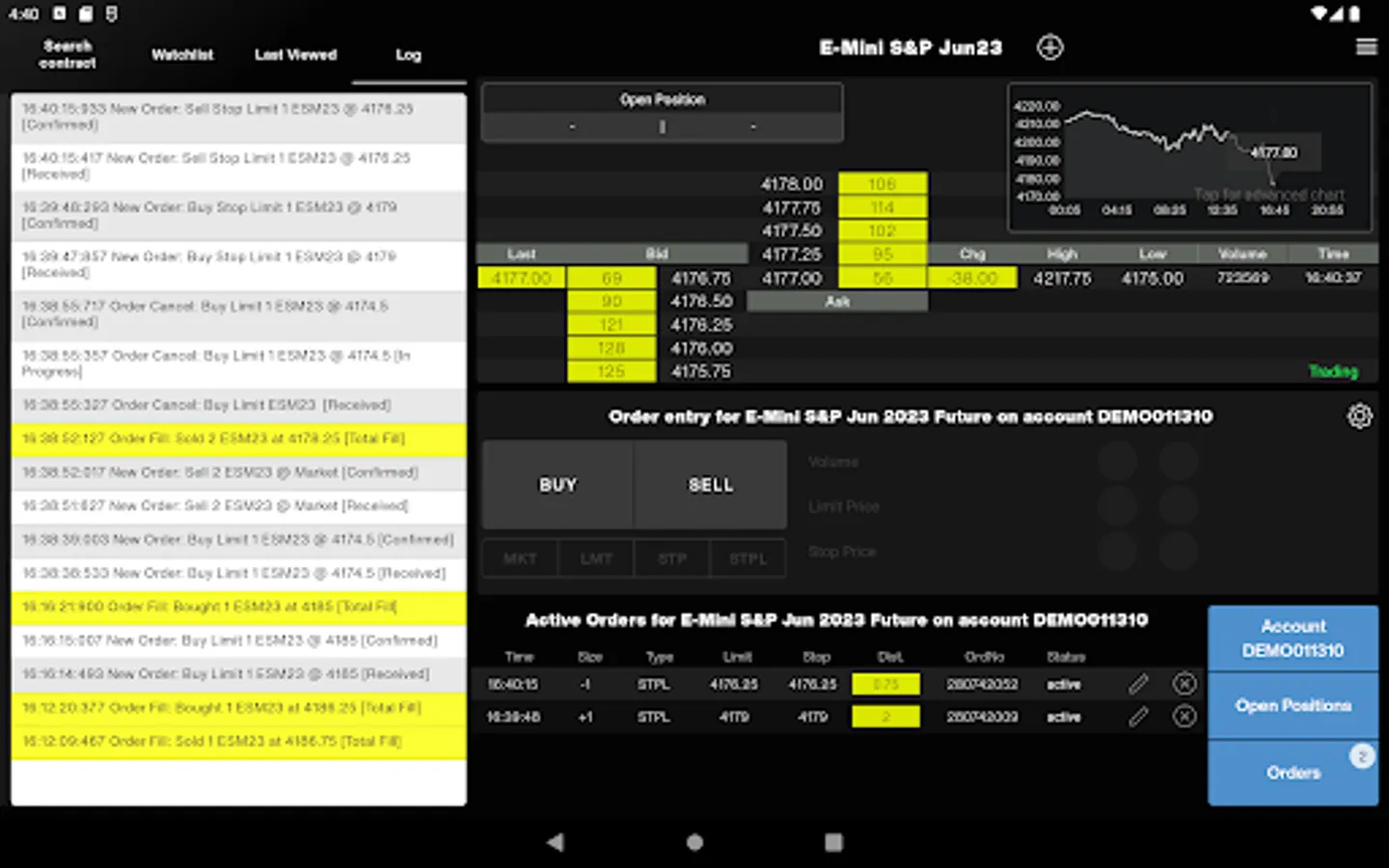The width and height of the screenshot is (1389, 868).
Task: Tap the Orders count badge showing 2
Action: 1361,757
